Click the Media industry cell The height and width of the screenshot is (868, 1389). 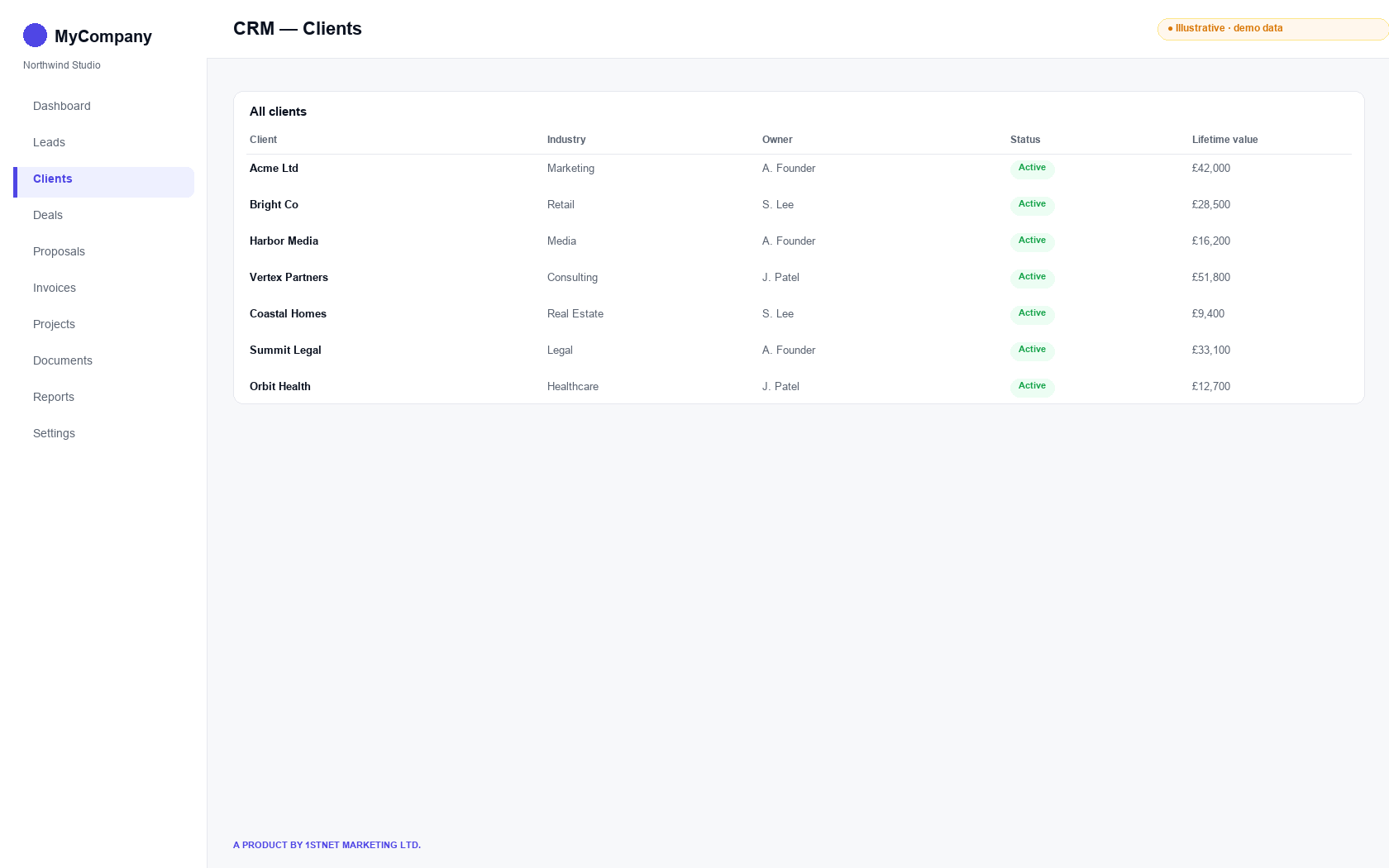[561, 241]
